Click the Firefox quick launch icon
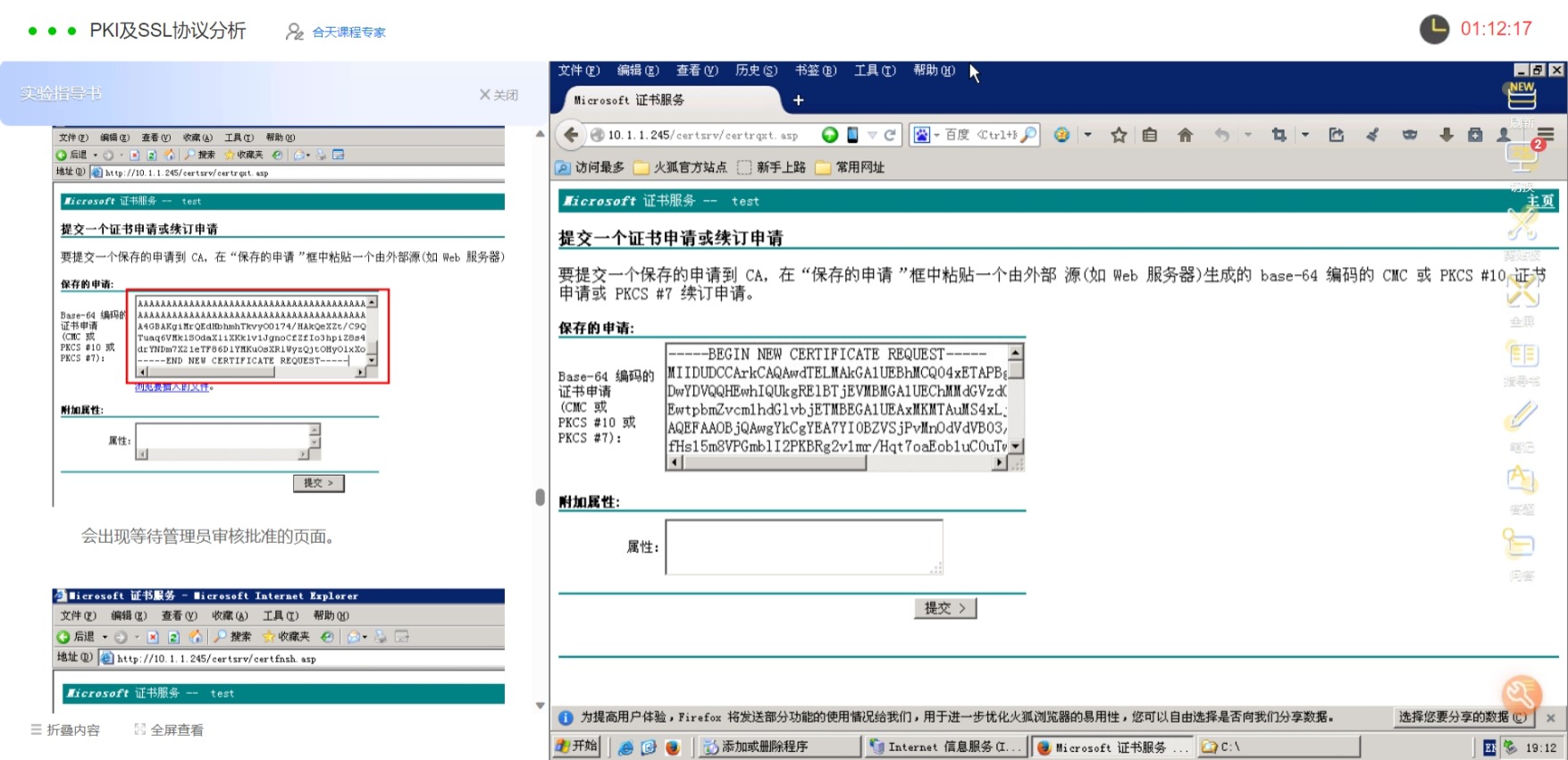This screenshot has width=1568, height=760. (x=672, y=747)
